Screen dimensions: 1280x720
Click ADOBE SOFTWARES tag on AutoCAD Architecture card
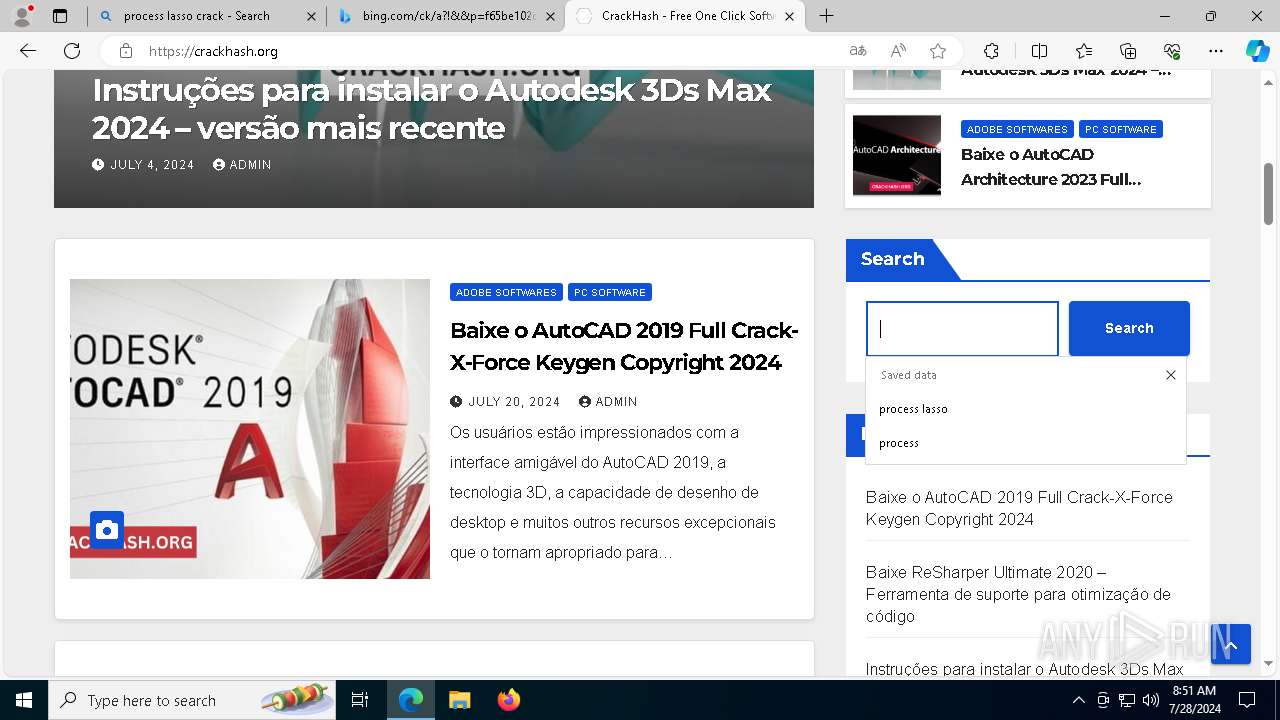(1017, 129)
